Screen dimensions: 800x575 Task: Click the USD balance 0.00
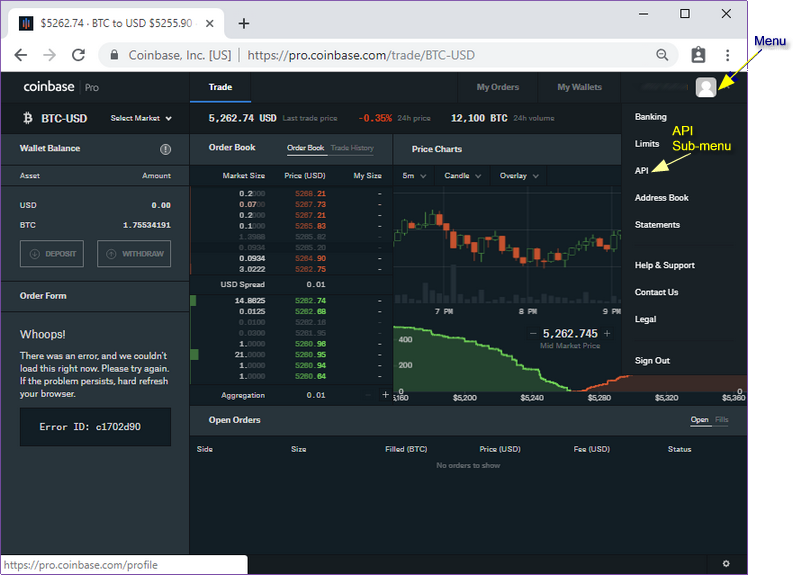(161, 205)
